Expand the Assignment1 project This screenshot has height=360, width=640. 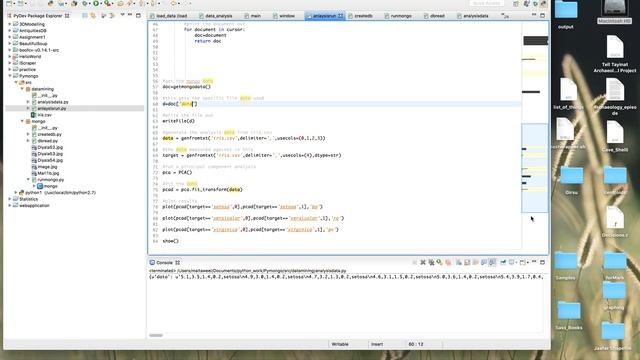click(10, 37)
